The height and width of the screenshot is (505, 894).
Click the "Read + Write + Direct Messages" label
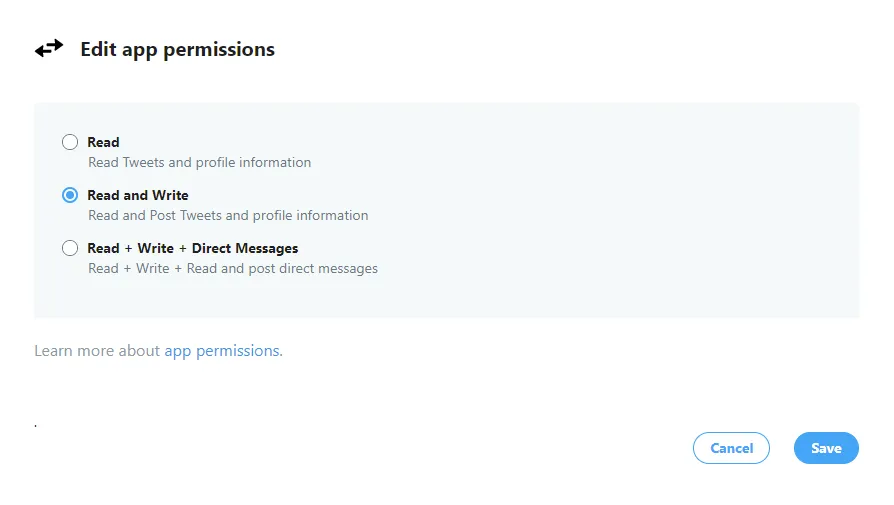tap(193, 248)
